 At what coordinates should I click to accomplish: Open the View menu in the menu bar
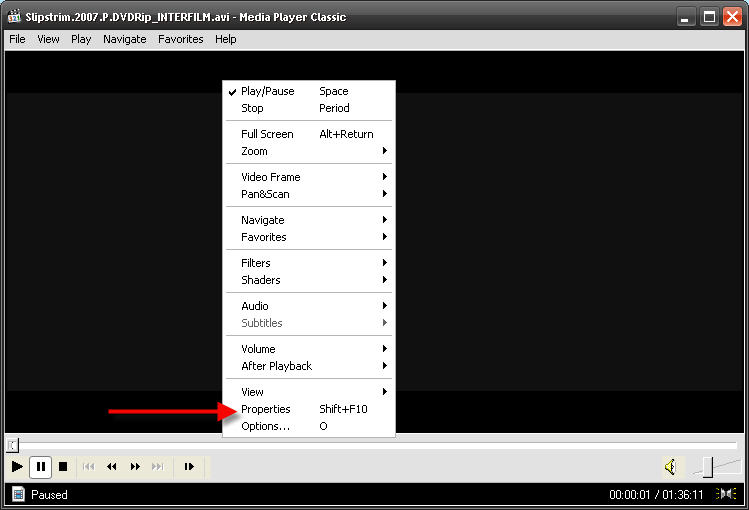click(x=48, y=39)
